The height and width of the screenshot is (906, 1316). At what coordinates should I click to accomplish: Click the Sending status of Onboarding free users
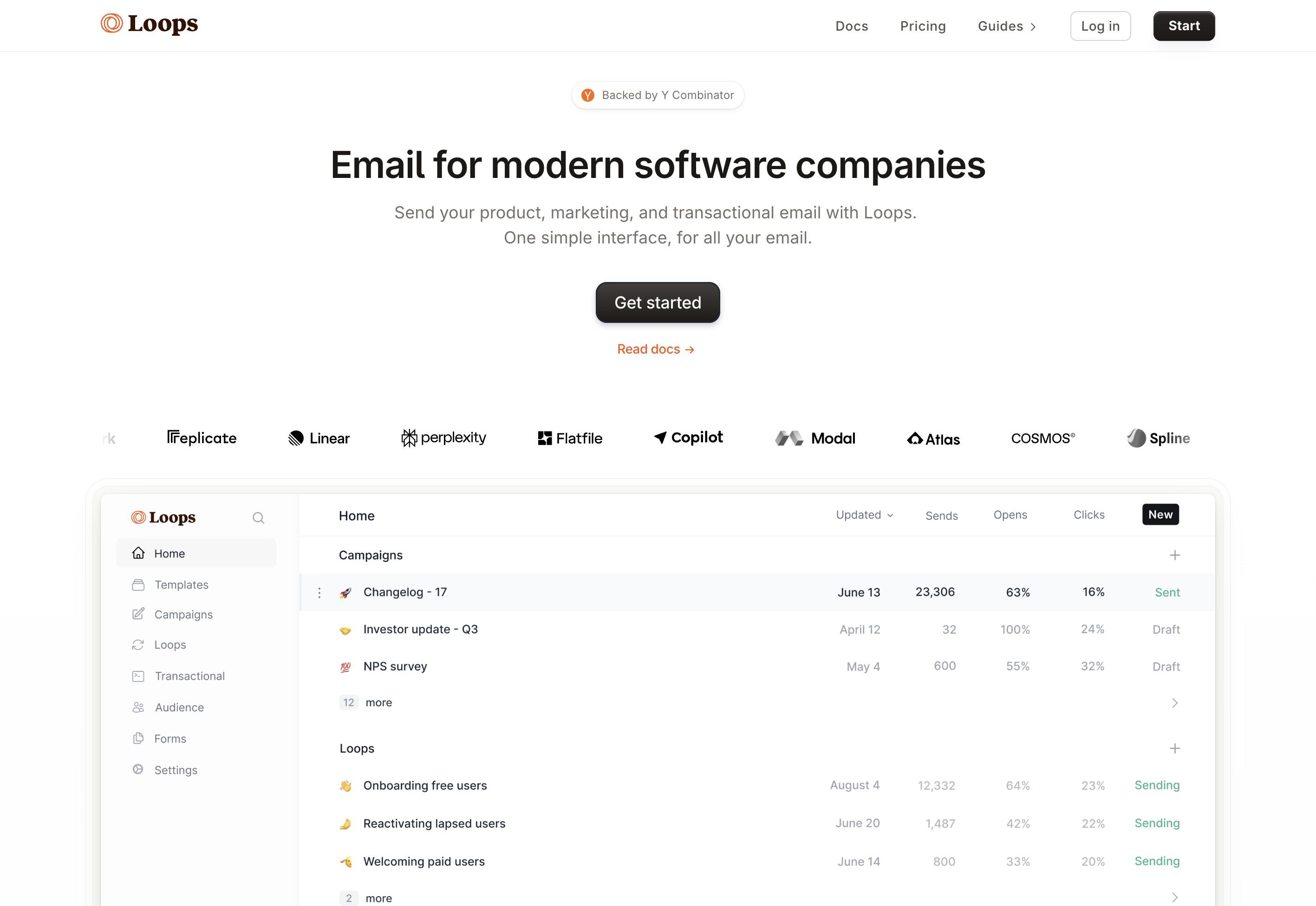[1157, 785]
